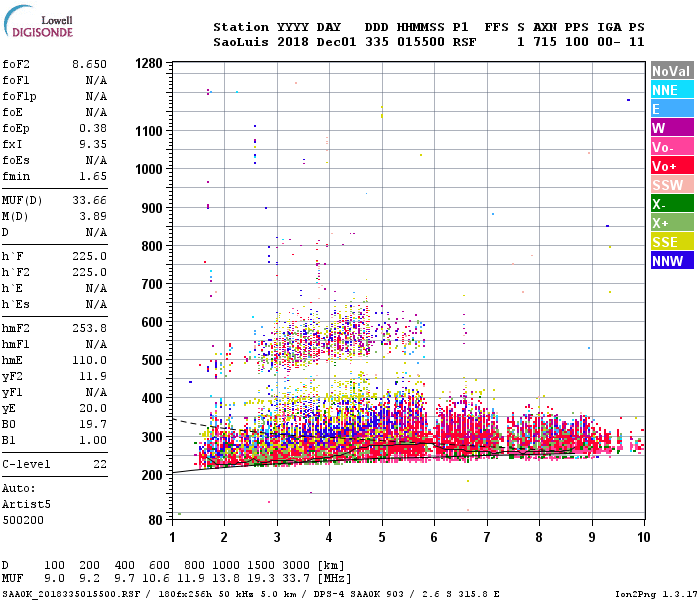Click the x-axis frequency label 10
Image resolution: width=700 pixels, height=600 pixels.
pos(644,537)
